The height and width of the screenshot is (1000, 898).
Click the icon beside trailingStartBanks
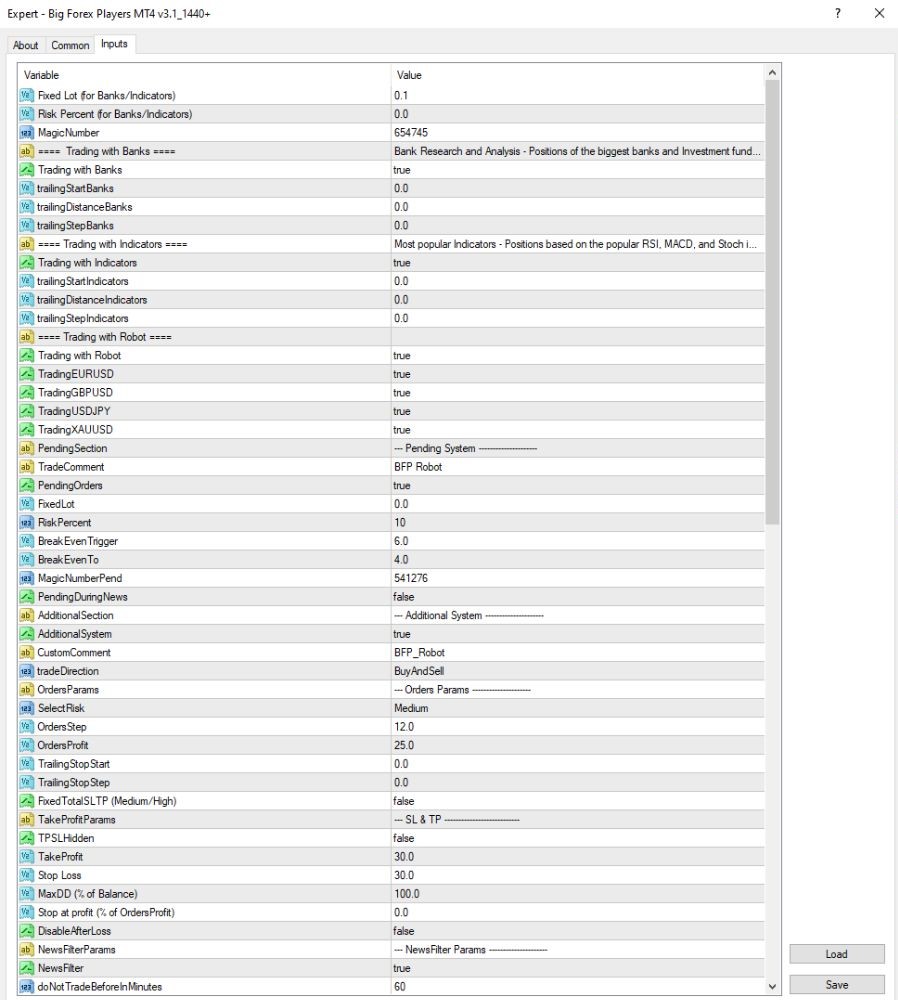coord(26,188)
